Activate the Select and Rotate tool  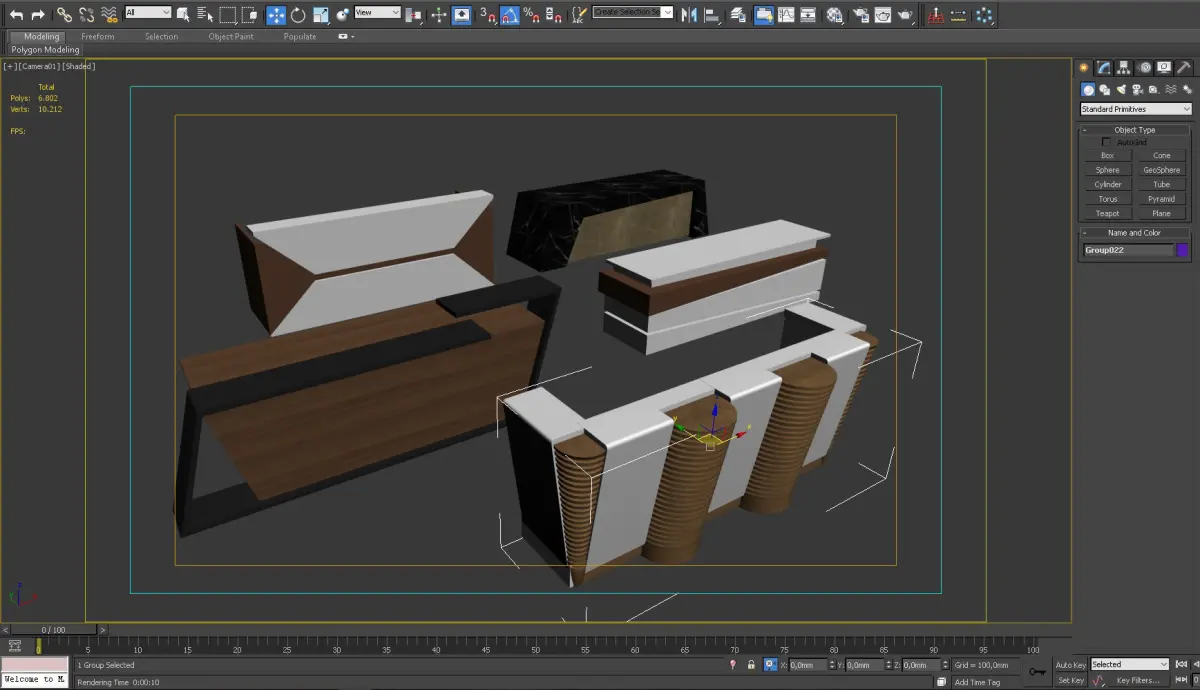(297, 15)
